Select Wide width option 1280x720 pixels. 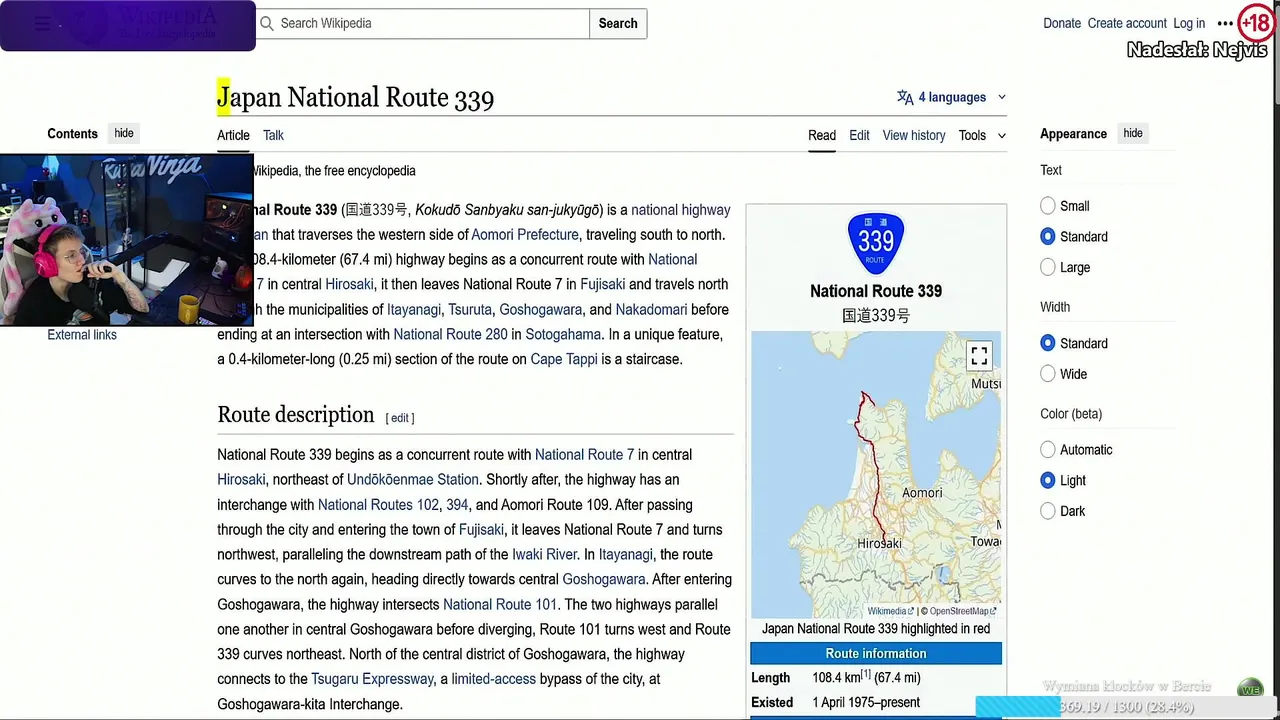tap(1048, 374)
